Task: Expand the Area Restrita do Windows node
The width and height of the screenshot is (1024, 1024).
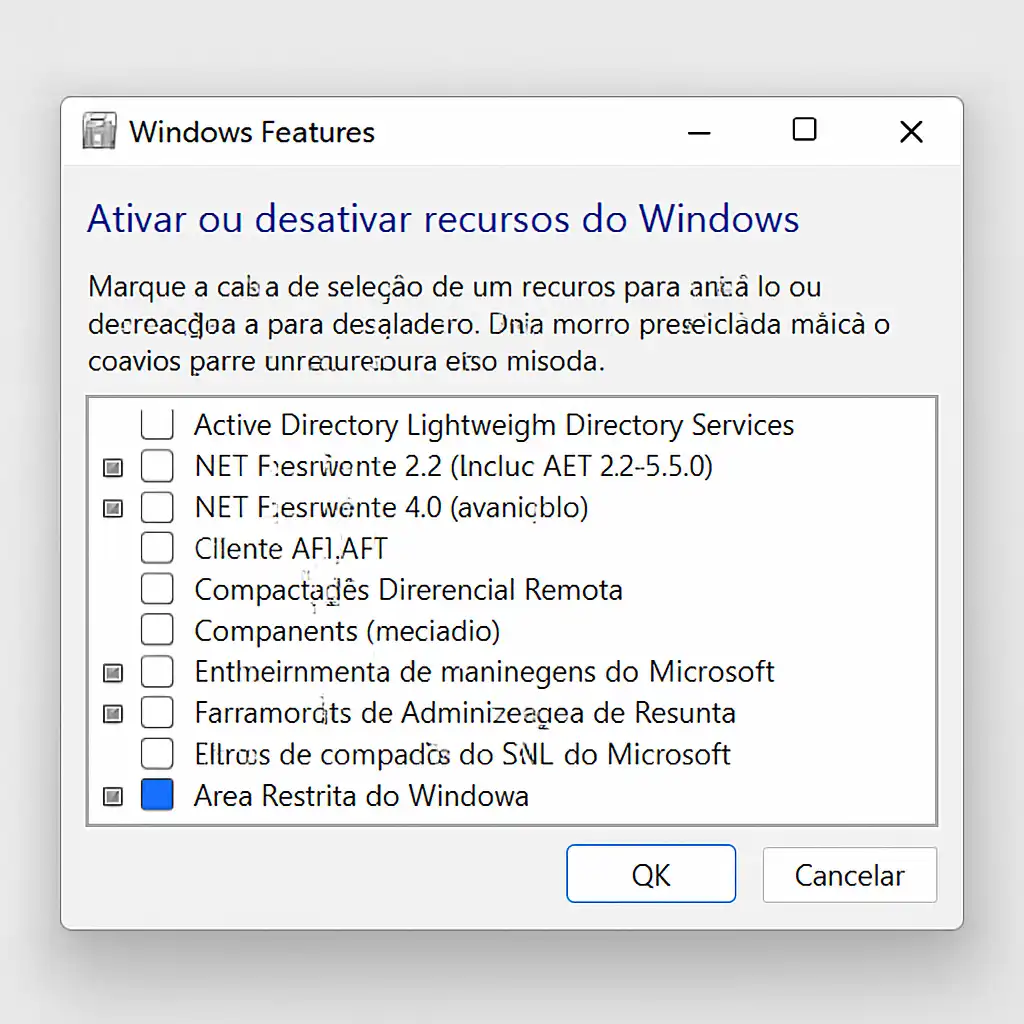Action: [x=114, y=796]
